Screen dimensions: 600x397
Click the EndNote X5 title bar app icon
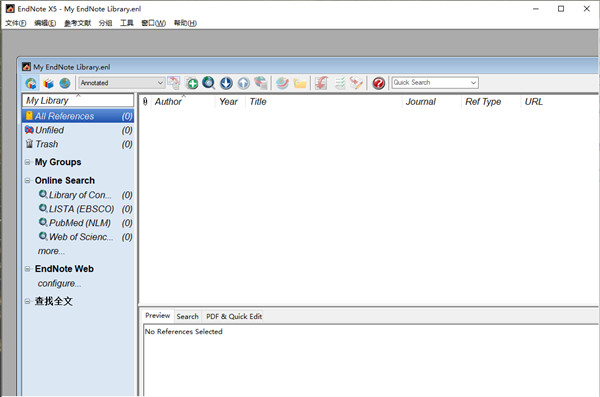click(x=10, y=8)
